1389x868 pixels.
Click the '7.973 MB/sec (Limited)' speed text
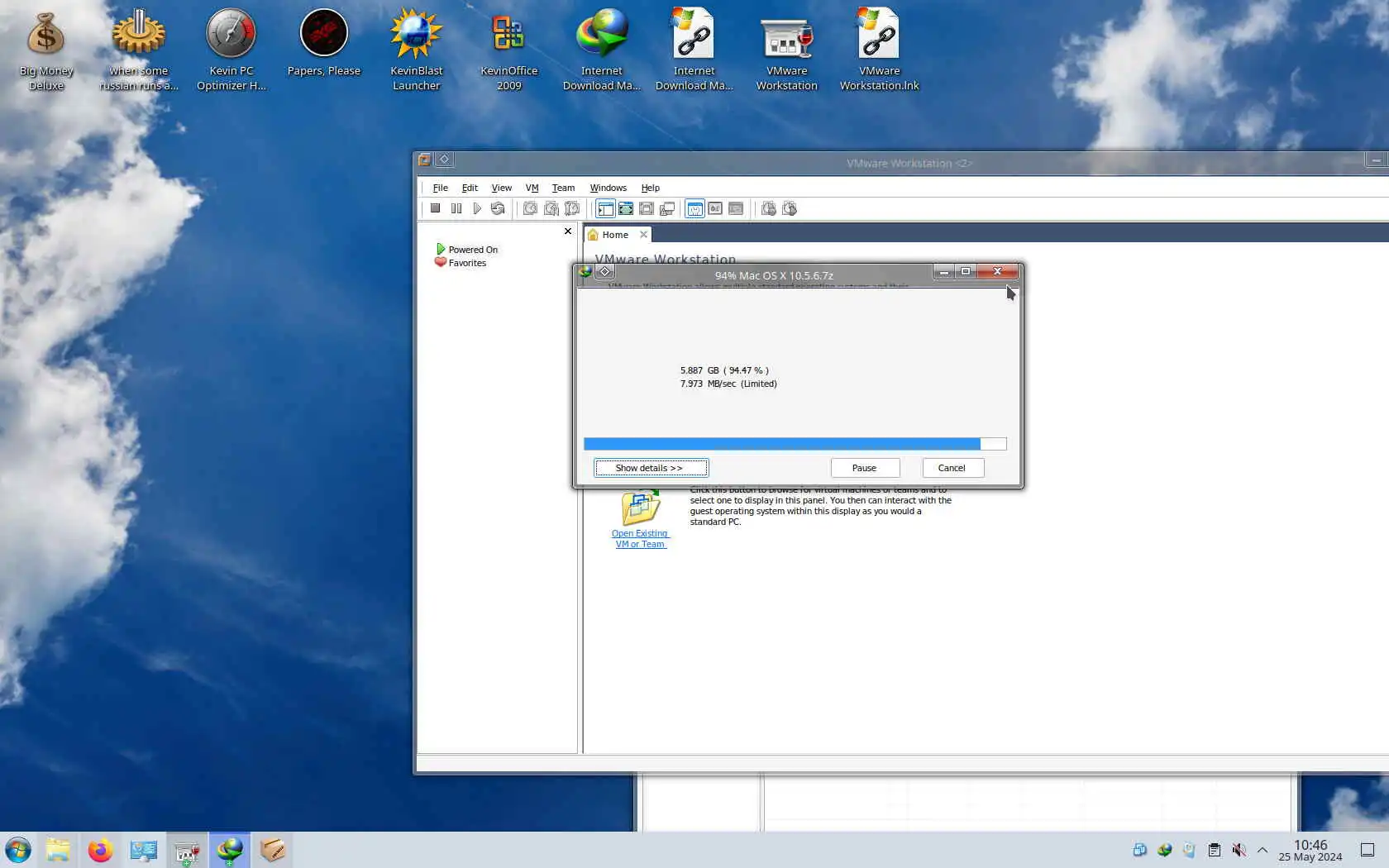(x=728, y=384)
